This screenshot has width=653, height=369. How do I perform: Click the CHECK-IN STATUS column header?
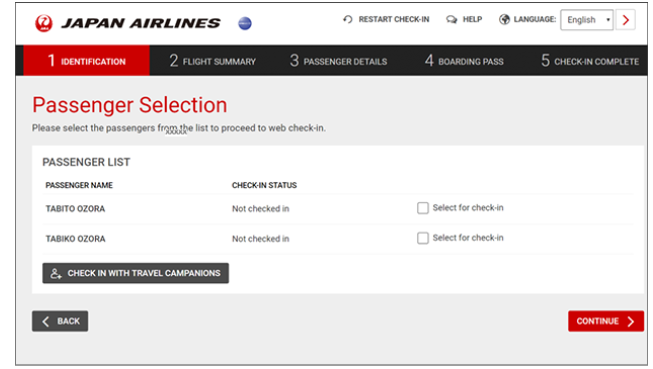pos(264,185)
